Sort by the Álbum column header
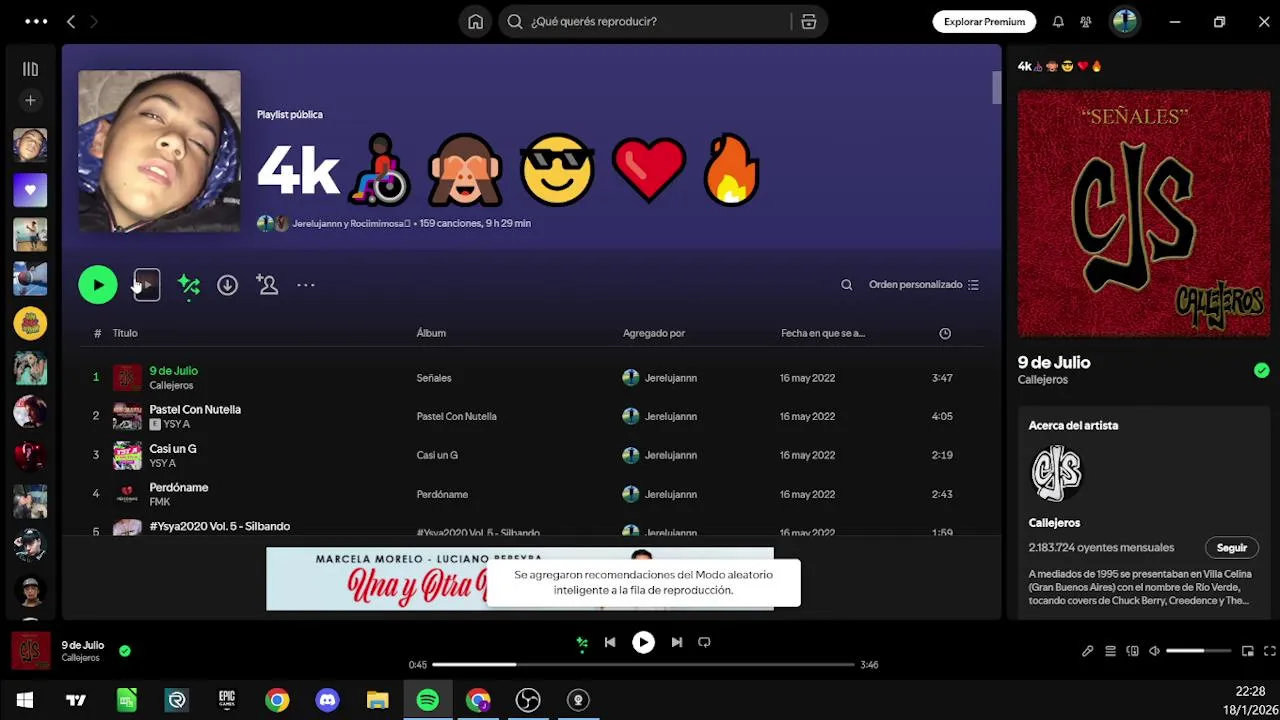Image resolution: width=1280 pixels, height=720 pixels. 431,333
